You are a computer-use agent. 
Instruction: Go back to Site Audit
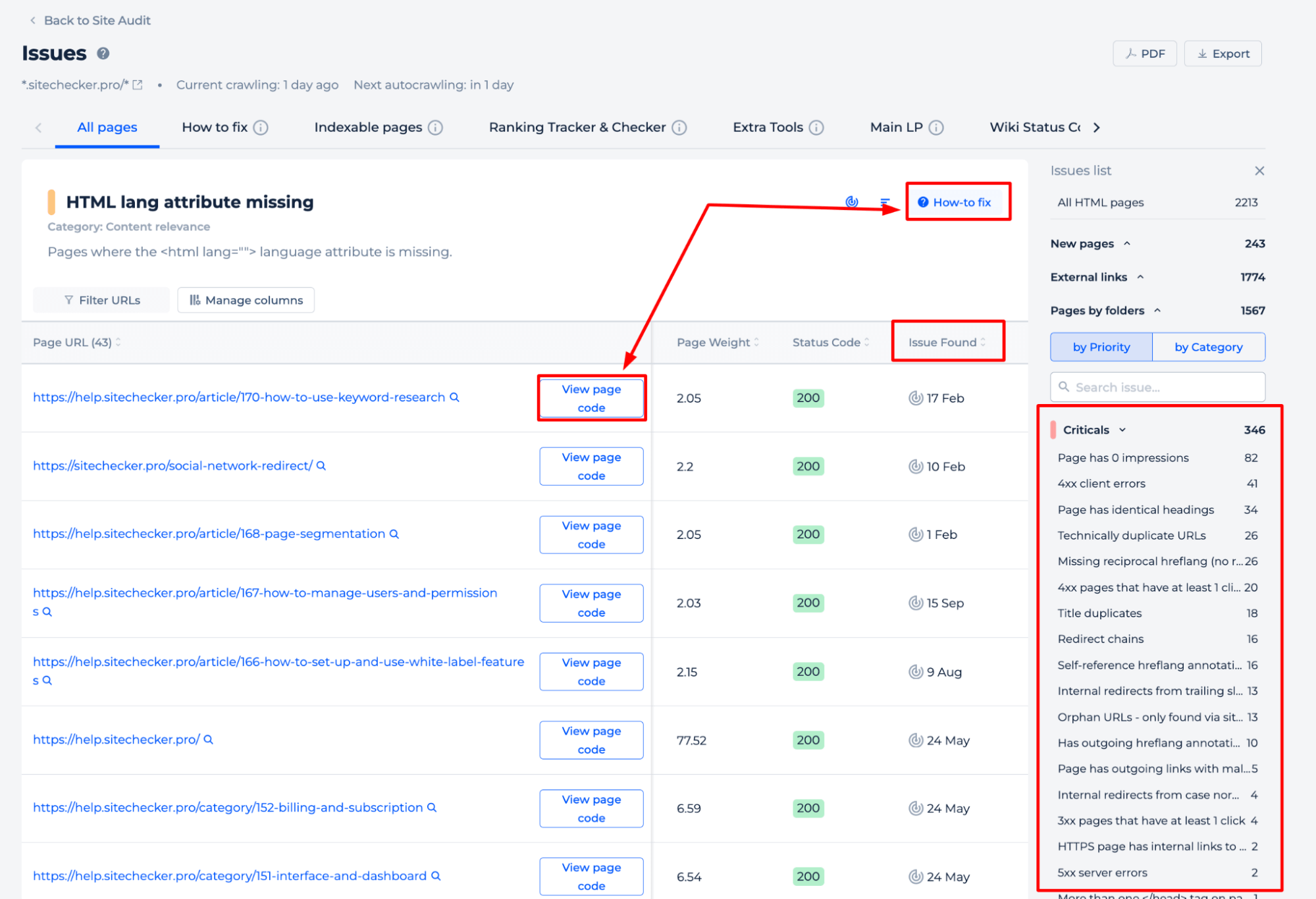pyautogui.click(x=90, y=20)
